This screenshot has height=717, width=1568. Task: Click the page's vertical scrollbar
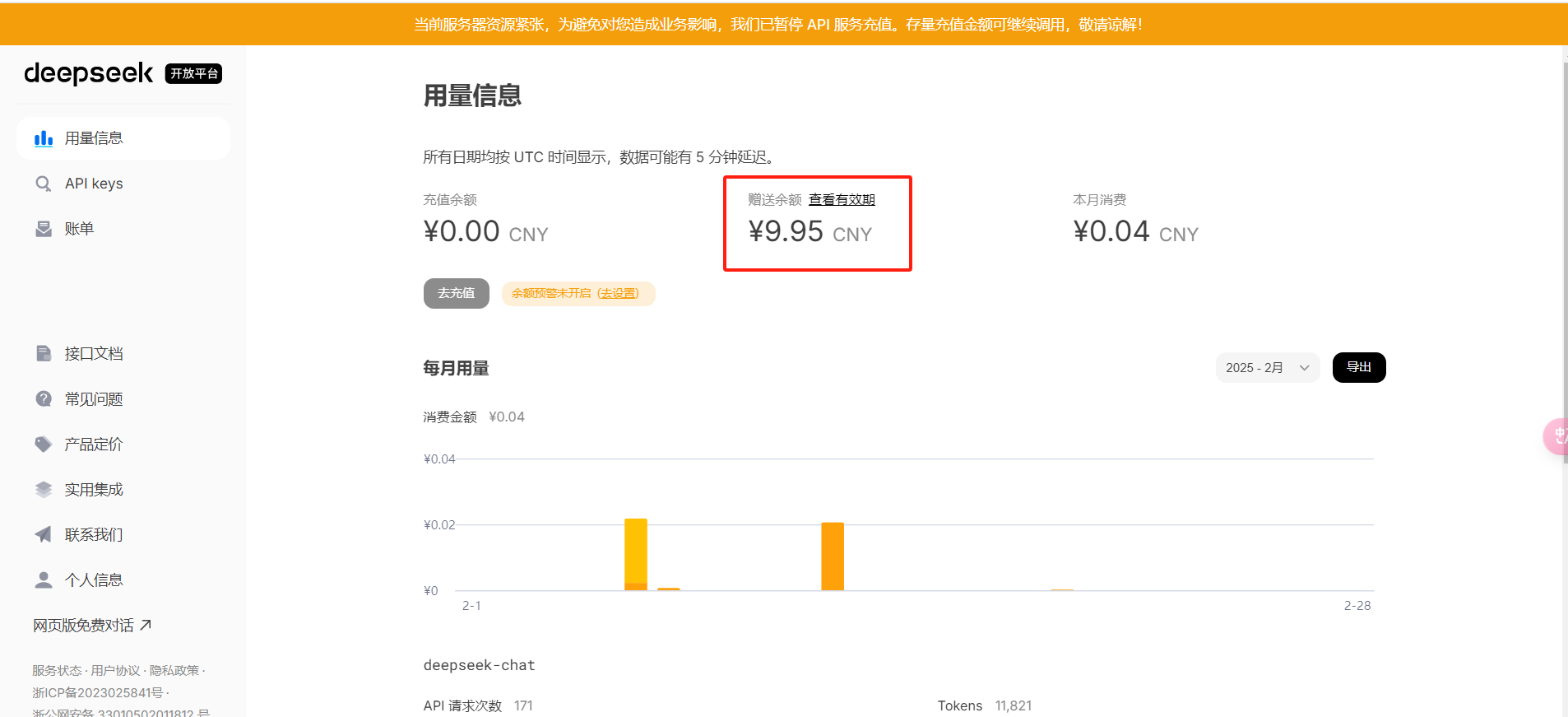click(1565, 329)
